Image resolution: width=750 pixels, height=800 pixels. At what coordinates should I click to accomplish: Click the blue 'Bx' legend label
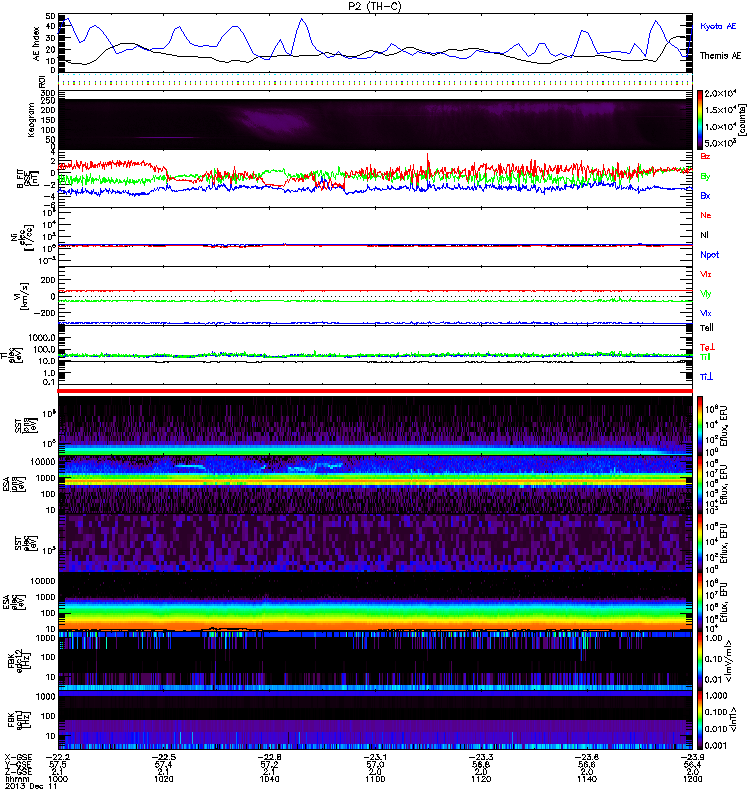[x=705, y=195]
